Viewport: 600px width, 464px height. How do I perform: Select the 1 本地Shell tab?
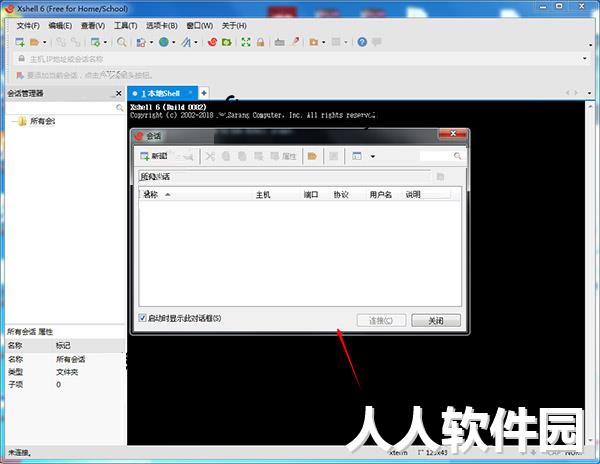click(x=161, y=93)
